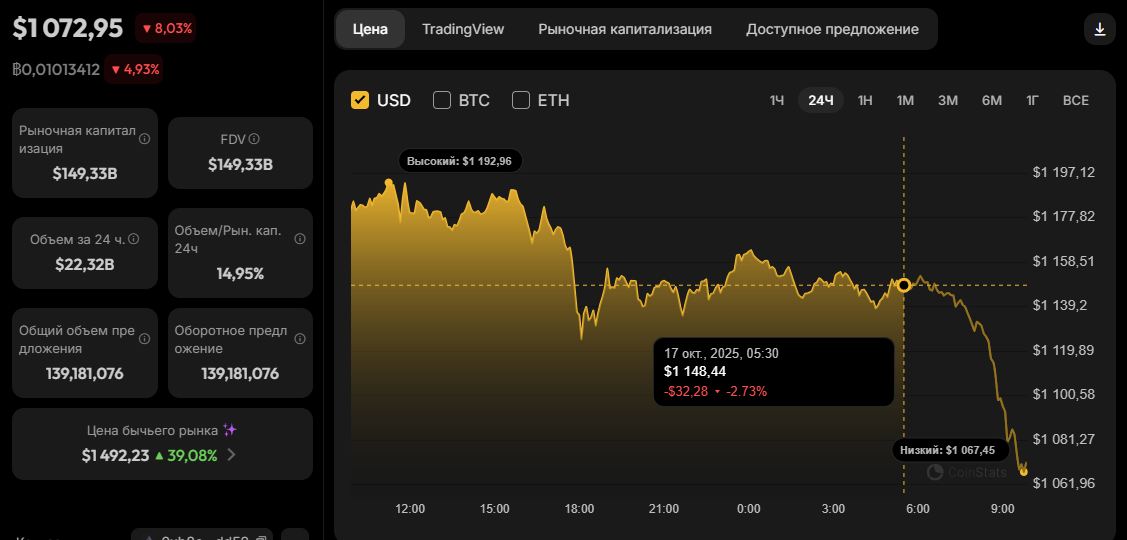Click the Низкий low price point marker
Image resolution: width=1127 pixels, height=540 pixels.
tap(1024, 472)
